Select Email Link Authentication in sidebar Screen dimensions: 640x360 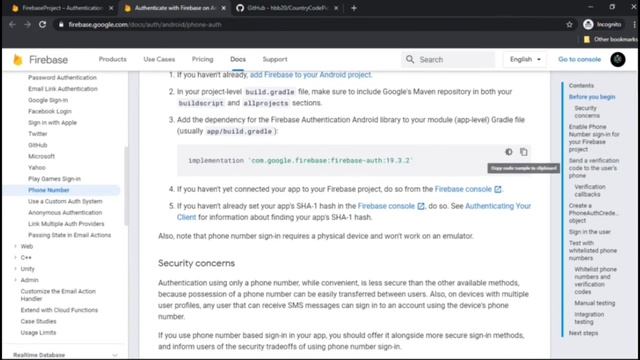63,89
